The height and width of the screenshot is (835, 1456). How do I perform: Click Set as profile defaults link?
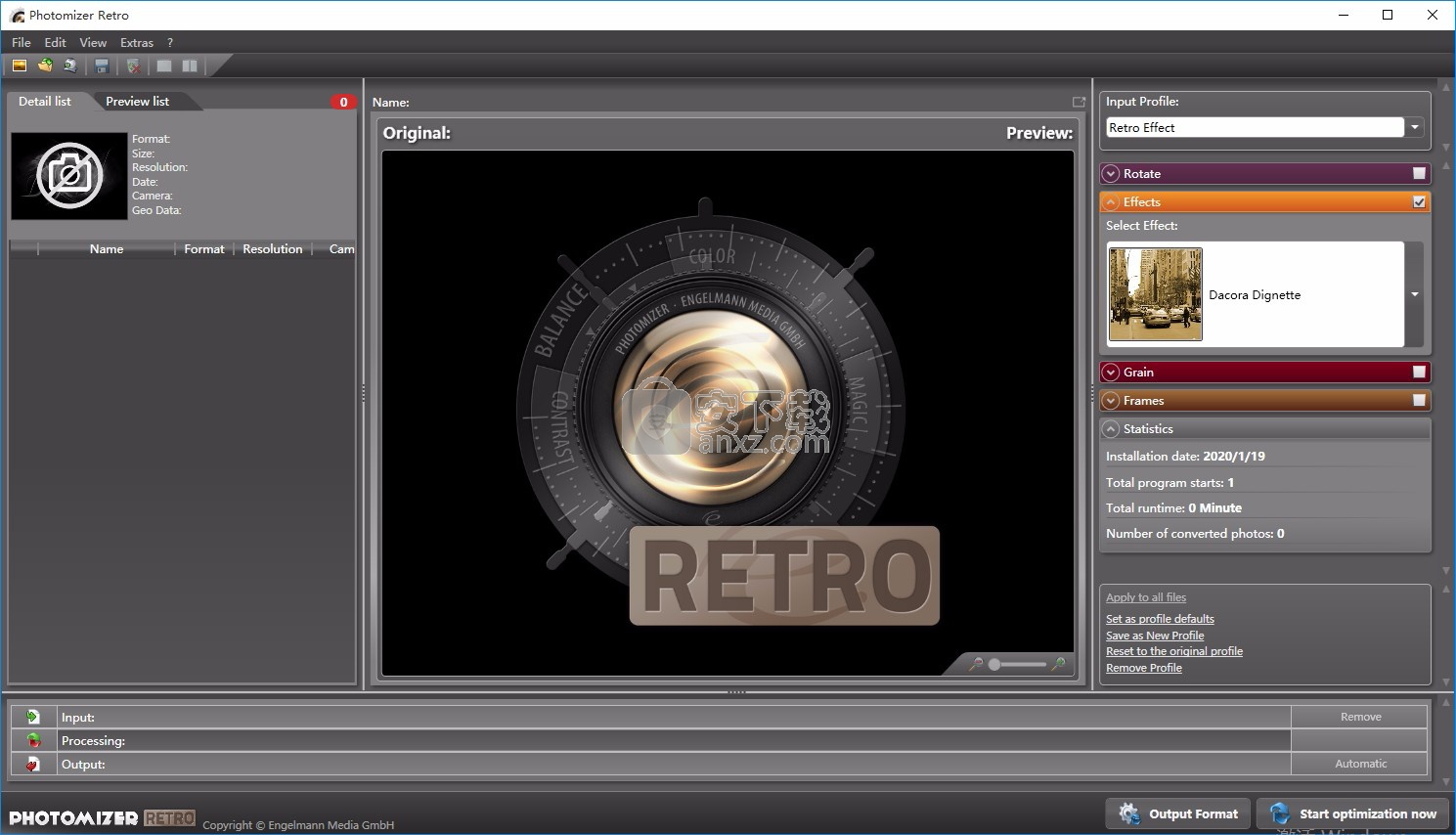tap(1160, 619)
